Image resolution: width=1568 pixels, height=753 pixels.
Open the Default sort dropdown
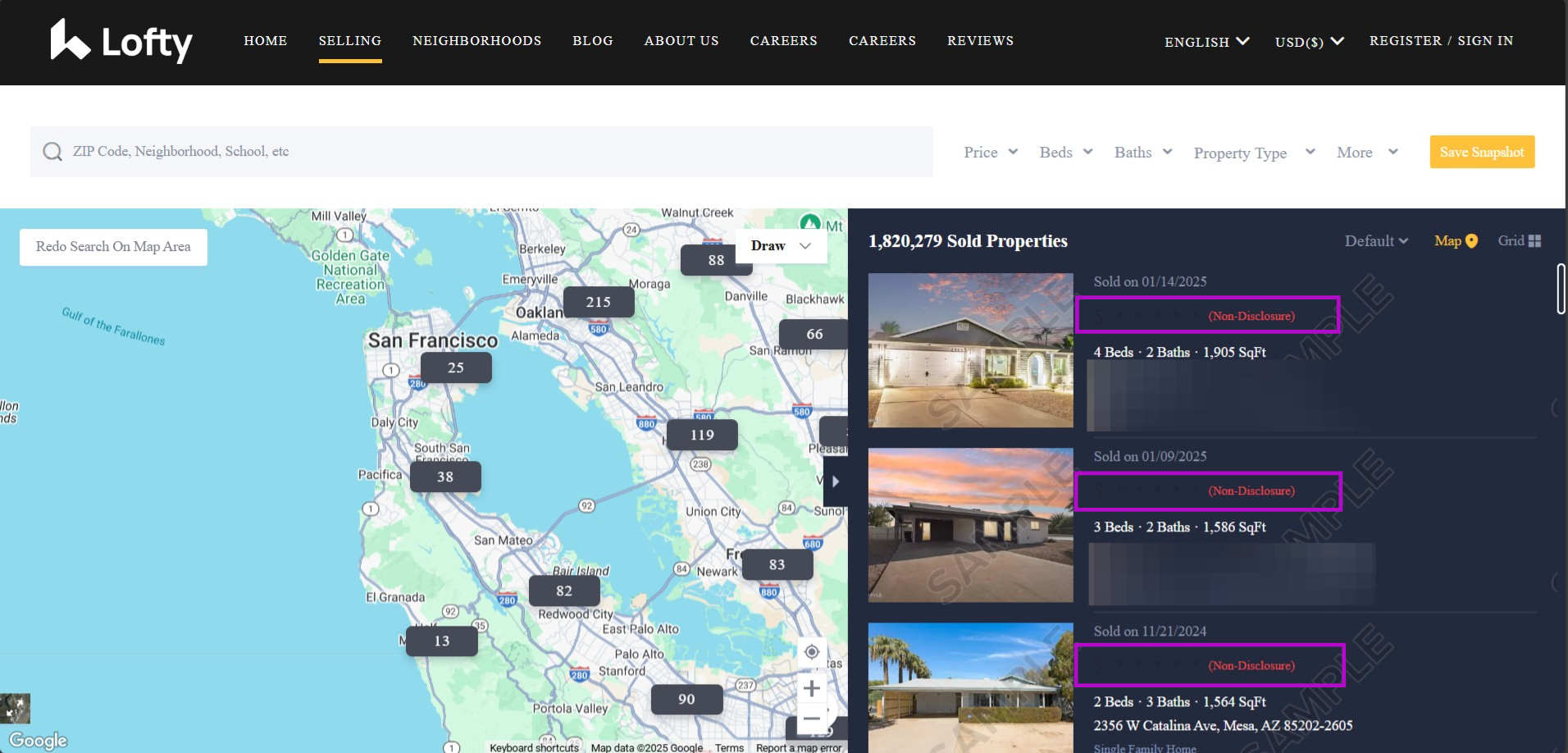tap(1375, 240)
